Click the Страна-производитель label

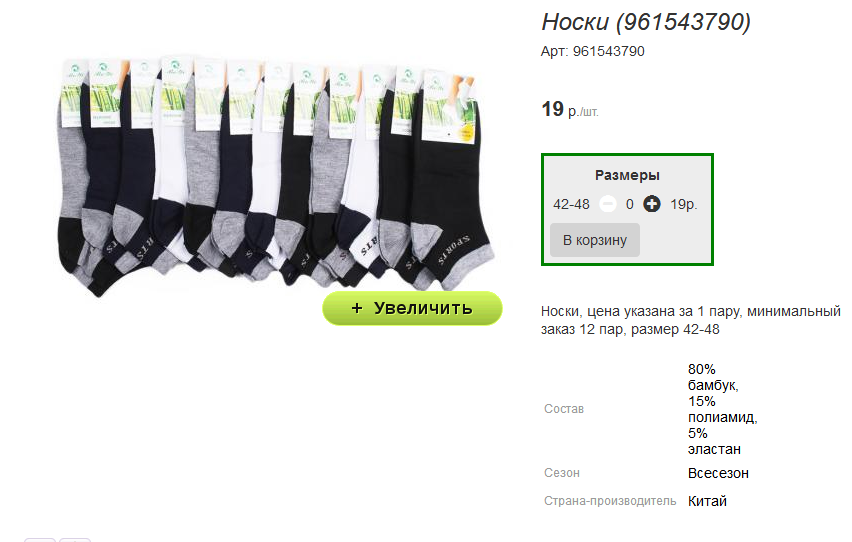click(x=610, y=501)
